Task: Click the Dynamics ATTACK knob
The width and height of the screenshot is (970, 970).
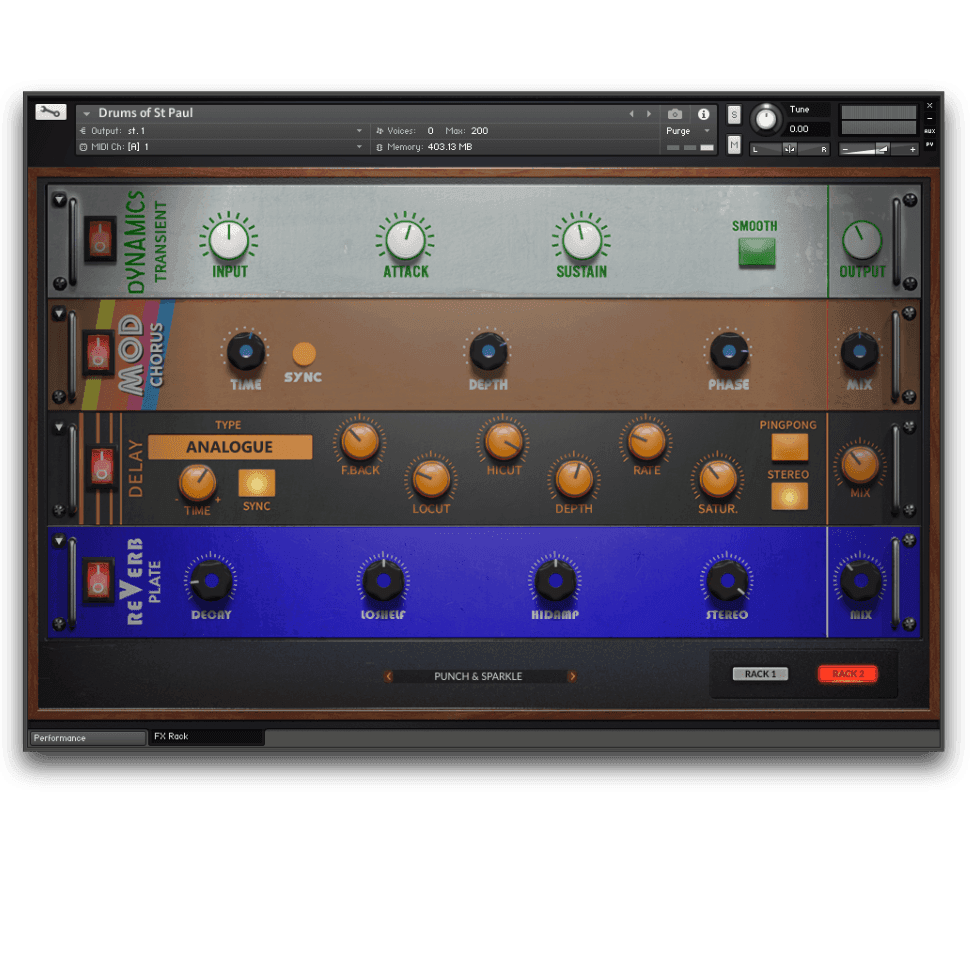Action: pyautogui.click(x=405, y=239)
